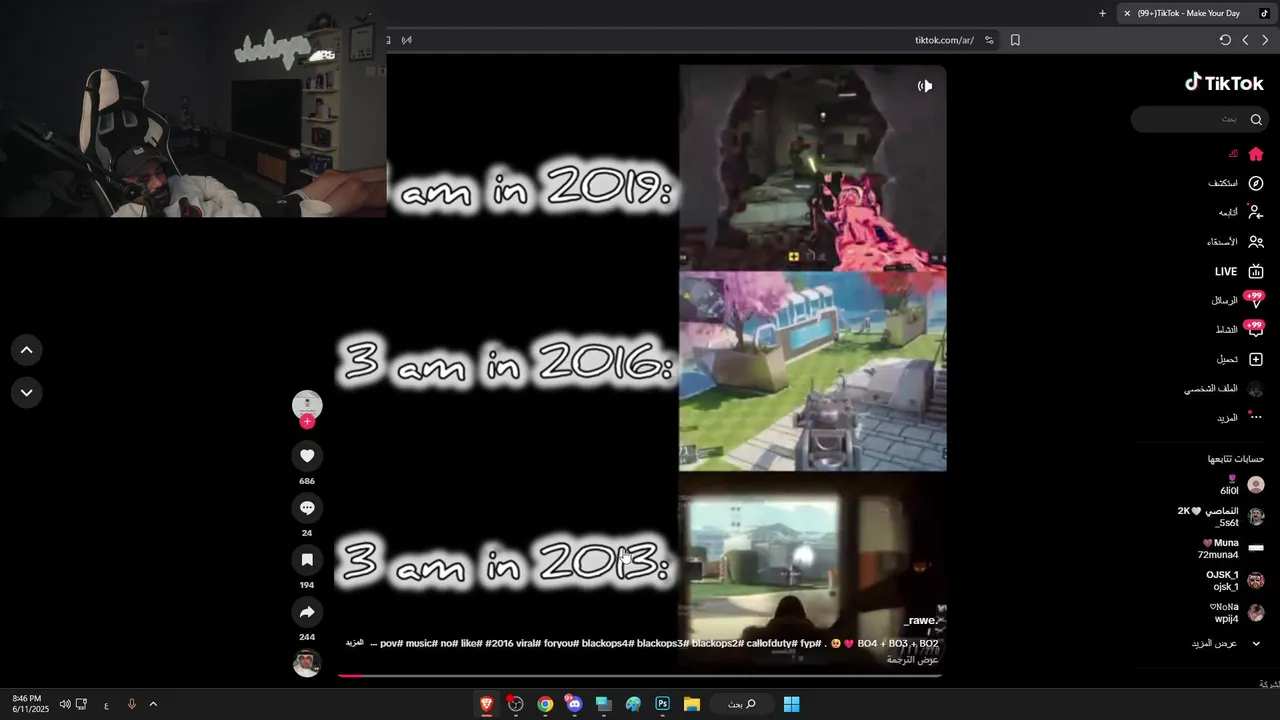The height and width of the screenshot is (720, 1280).
Task: Seek the video progress bar
Action: point(640,676)
